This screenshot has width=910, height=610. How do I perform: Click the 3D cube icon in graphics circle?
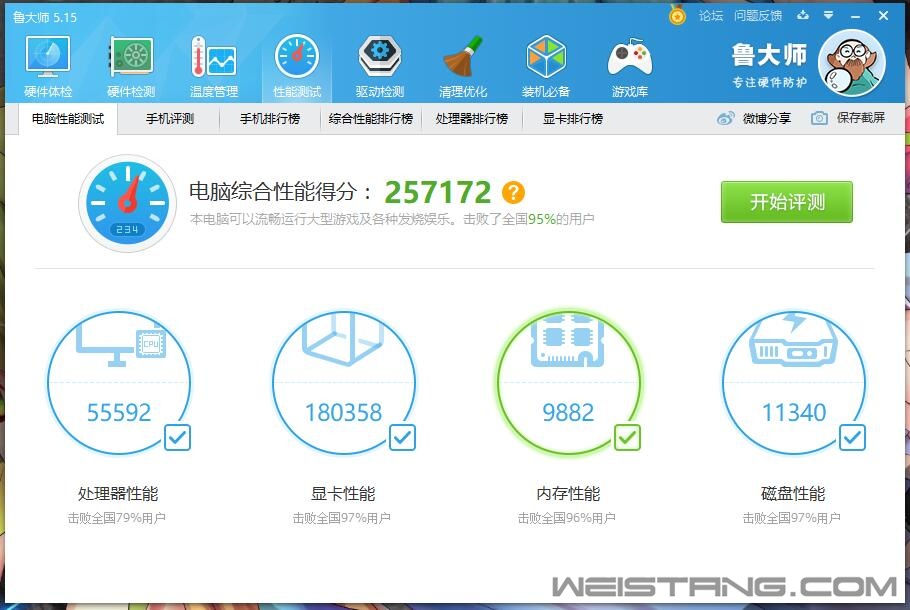[342, 338]
